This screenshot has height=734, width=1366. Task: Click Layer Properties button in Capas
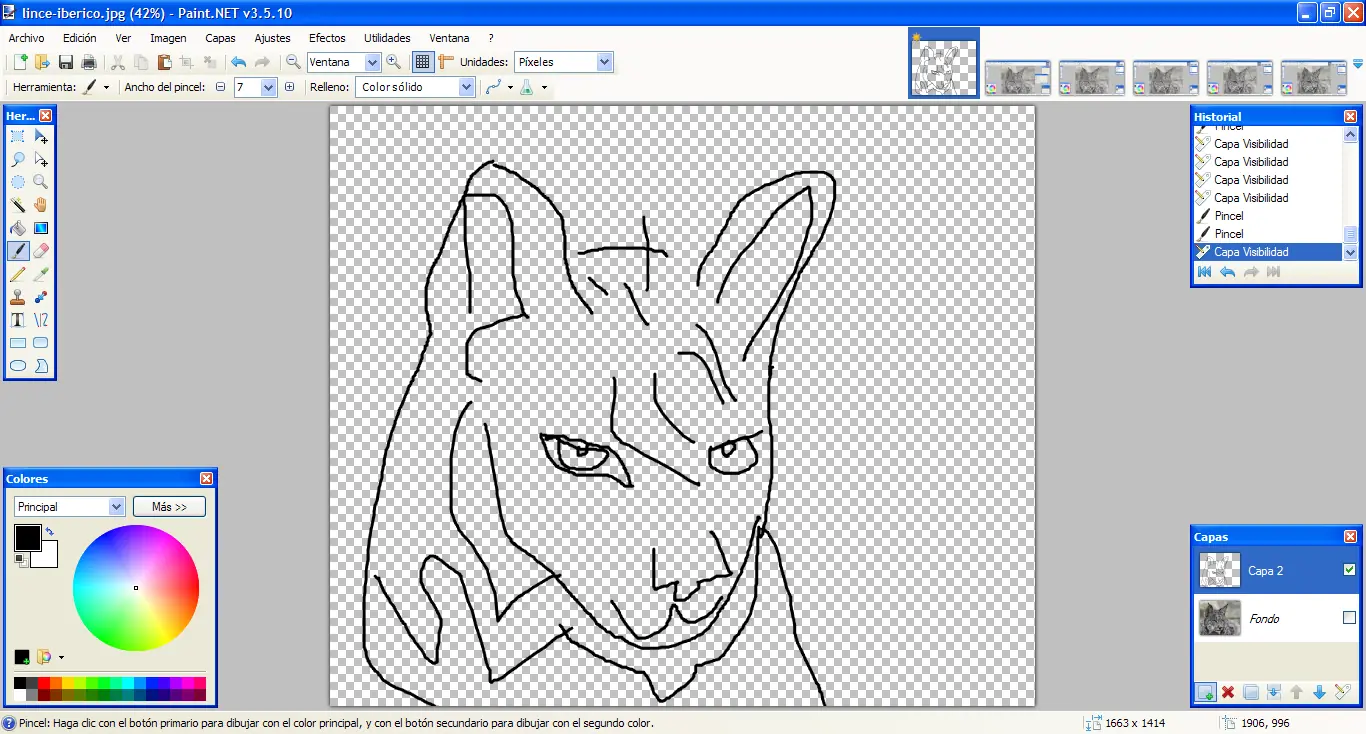[x=1342, y=692]
